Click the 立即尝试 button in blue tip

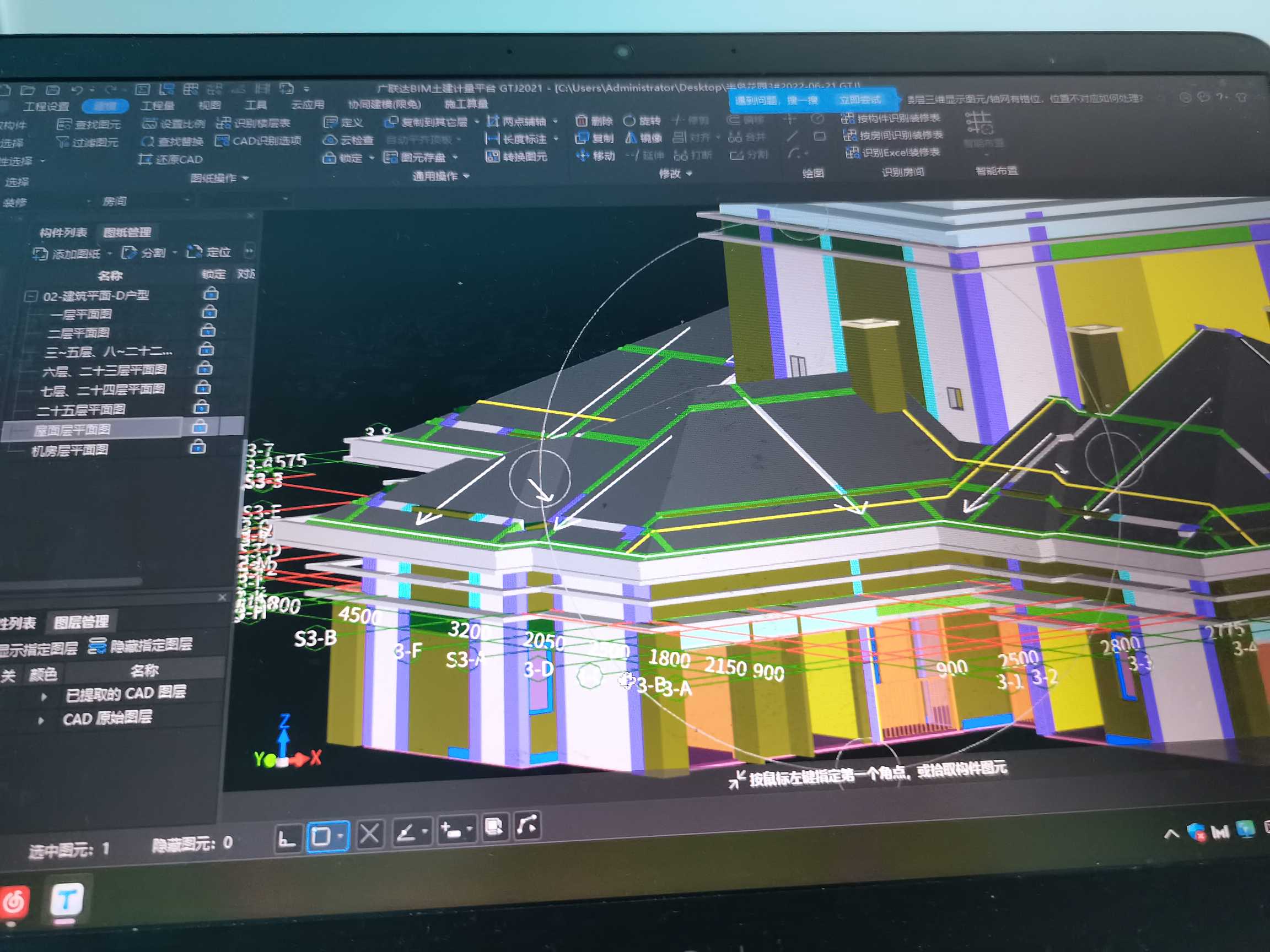pos(859,100)
